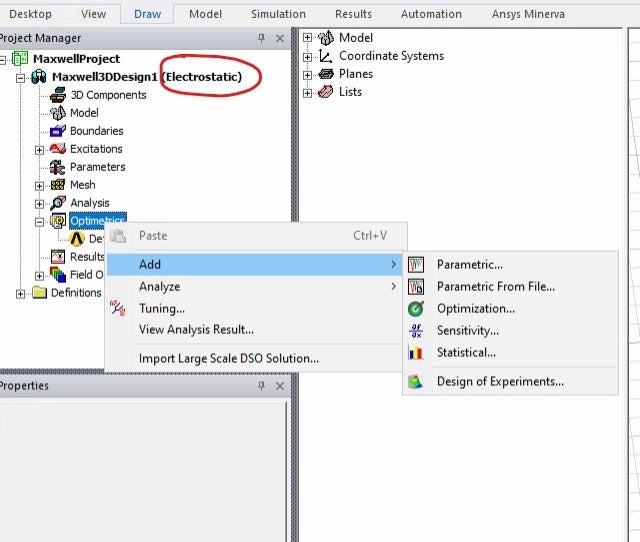
Task: Expand the Field Overlays node
Action: [x=39, y=276]
